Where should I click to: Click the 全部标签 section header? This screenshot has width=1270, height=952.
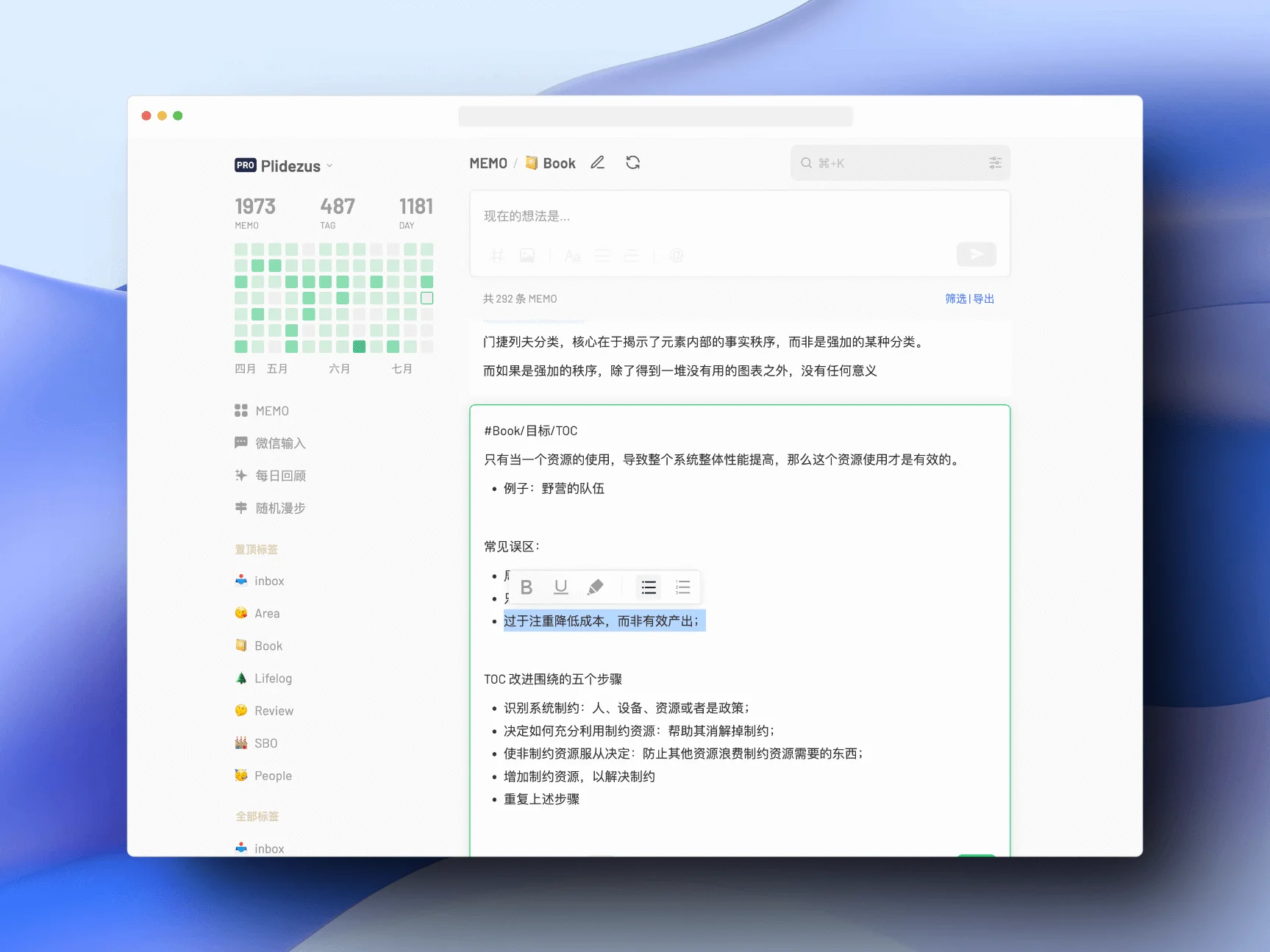257,816
